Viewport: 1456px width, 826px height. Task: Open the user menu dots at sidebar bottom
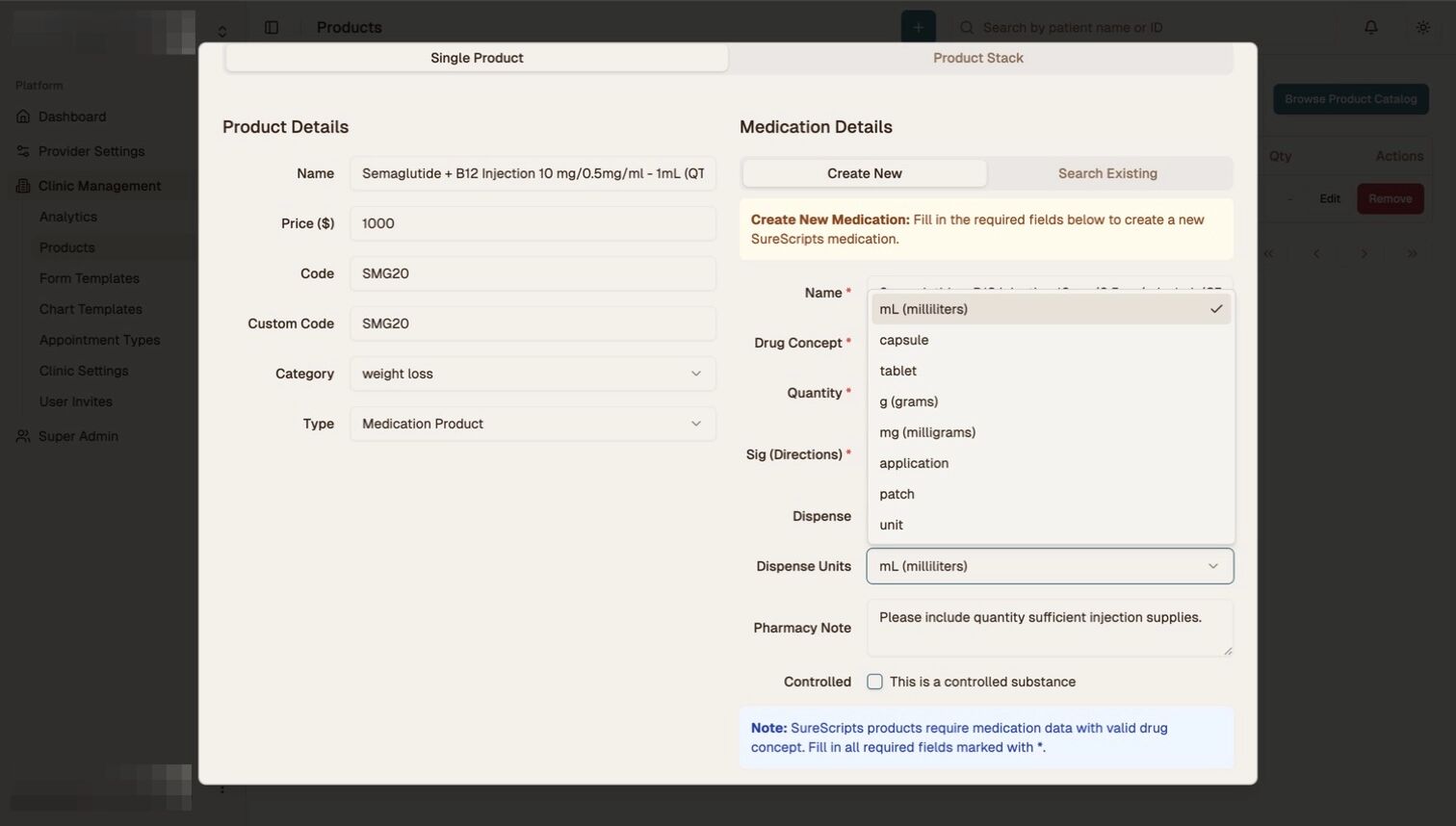pos(222,787)
